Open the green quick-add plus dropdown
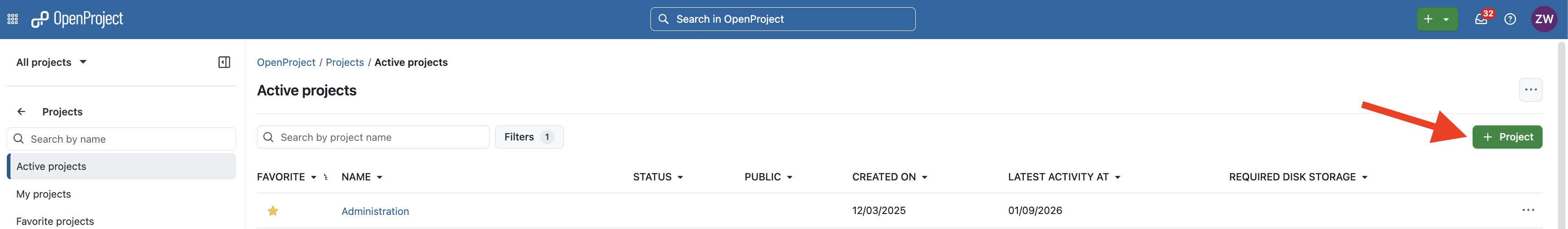This screenshot has height=229, width=1568. [1437, 20]
